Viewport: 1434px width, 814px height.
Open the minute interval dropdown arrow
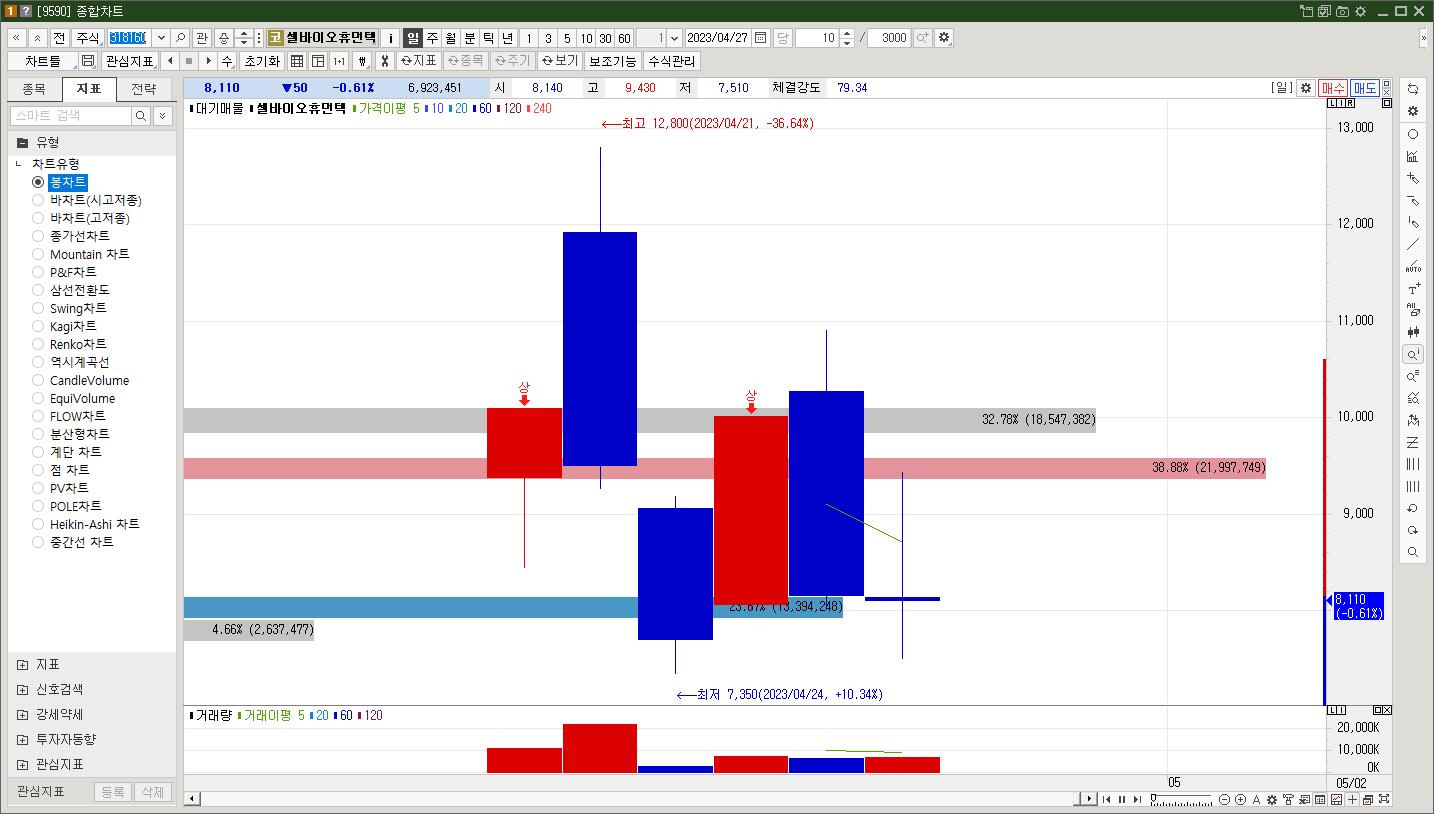[x=674, y=38]
